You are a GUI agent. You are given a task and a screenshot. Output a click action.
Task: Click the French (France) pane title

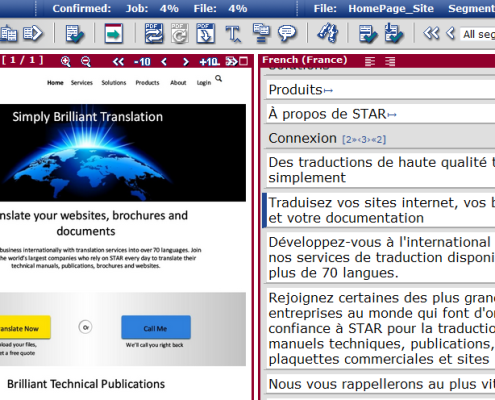304,60
